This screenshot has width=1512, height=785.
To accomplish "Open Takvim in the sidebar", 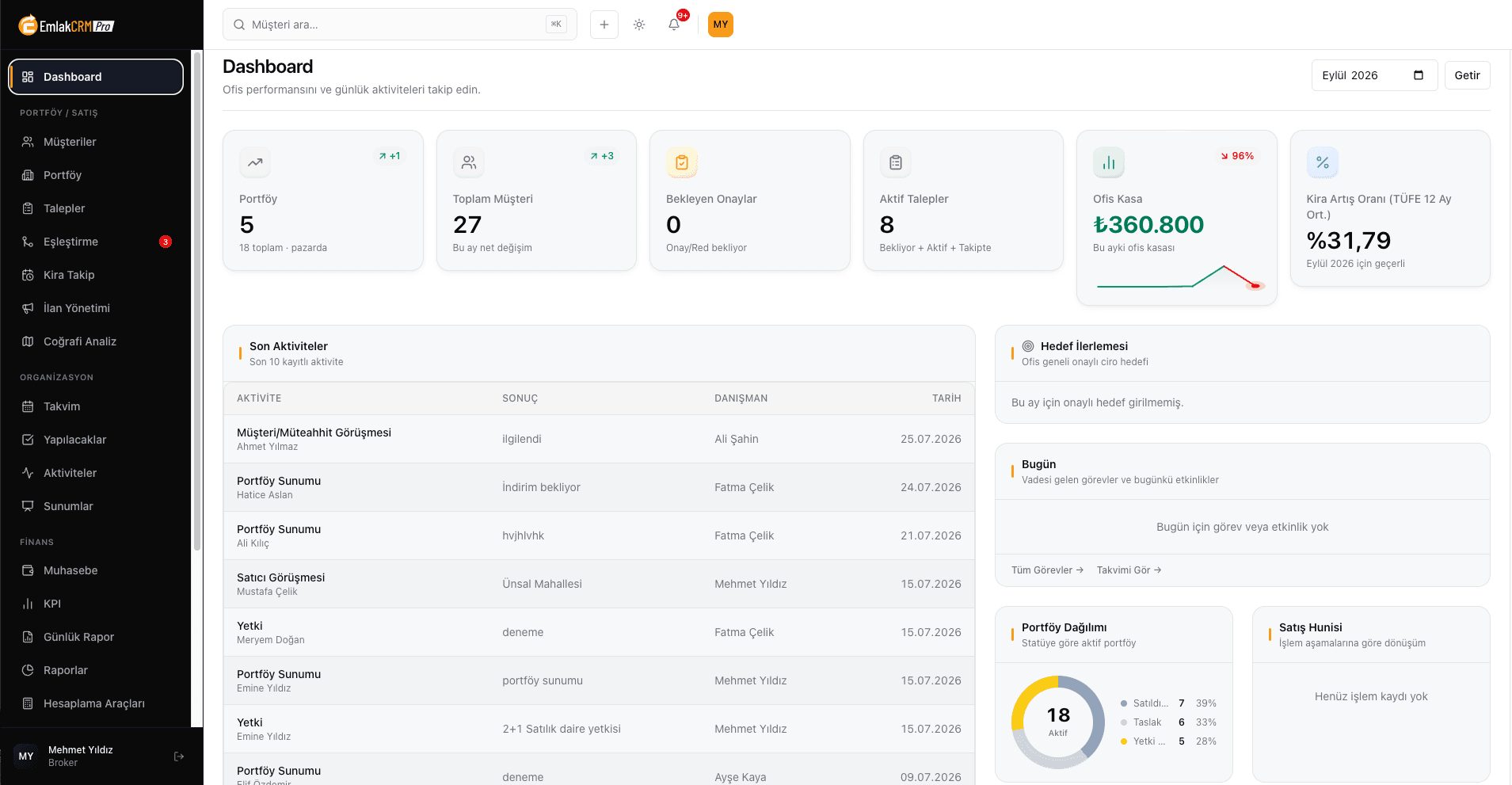I will point(96,406).
